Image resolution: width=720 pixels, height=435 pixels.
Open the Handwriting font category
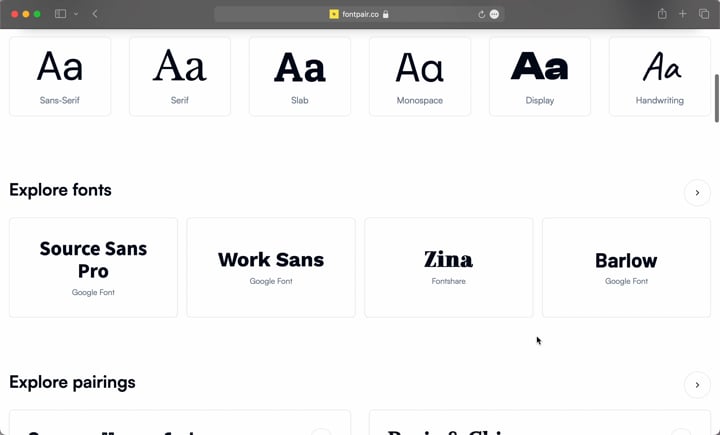coord(660,76)
